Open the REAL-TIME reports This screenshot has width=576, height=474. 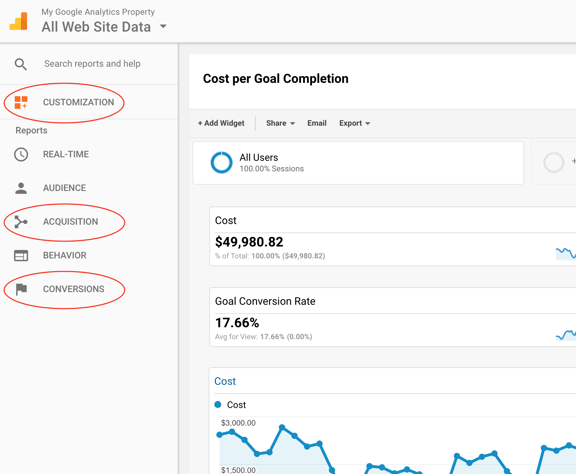[x=66, y=154]
